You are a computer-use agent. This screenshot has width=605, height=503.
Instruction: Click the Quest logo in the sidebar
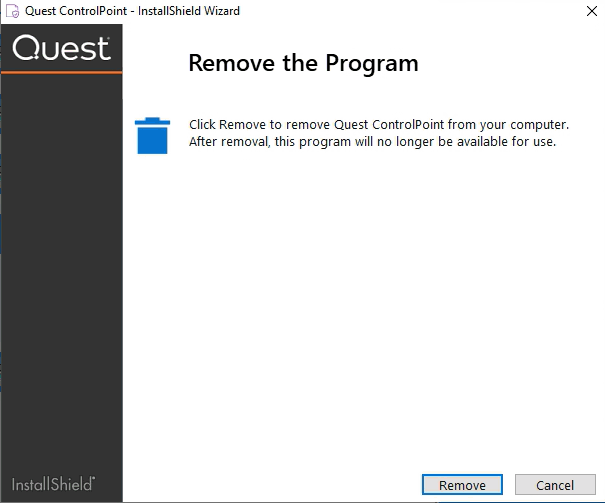coord(62,48)
